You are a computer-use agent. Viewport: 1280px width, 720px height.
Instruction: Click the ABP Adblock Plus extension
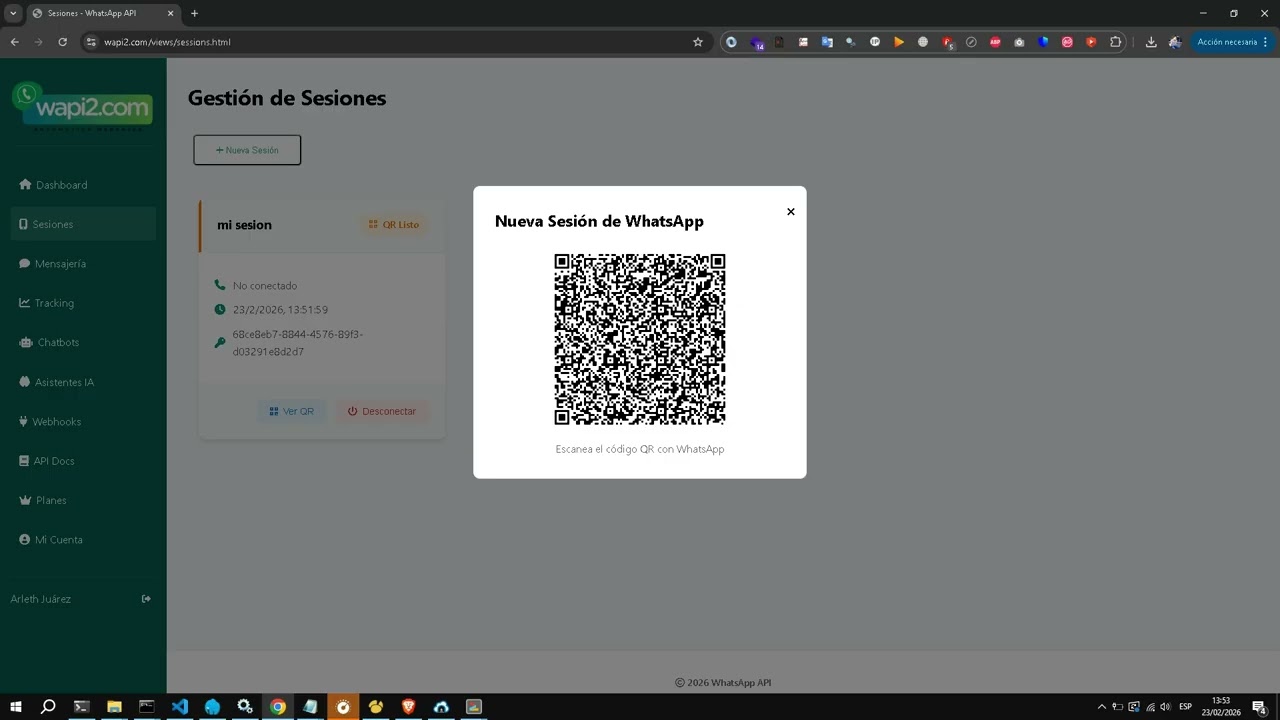tap(995, 42)
